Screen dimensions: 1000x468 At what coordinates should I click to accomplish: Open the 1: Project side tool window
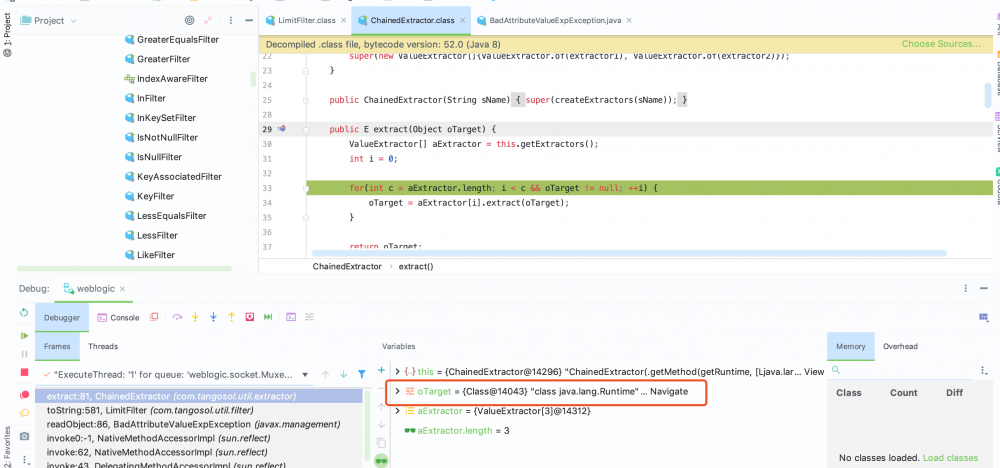pyautogui.click(x=7, y=35)
